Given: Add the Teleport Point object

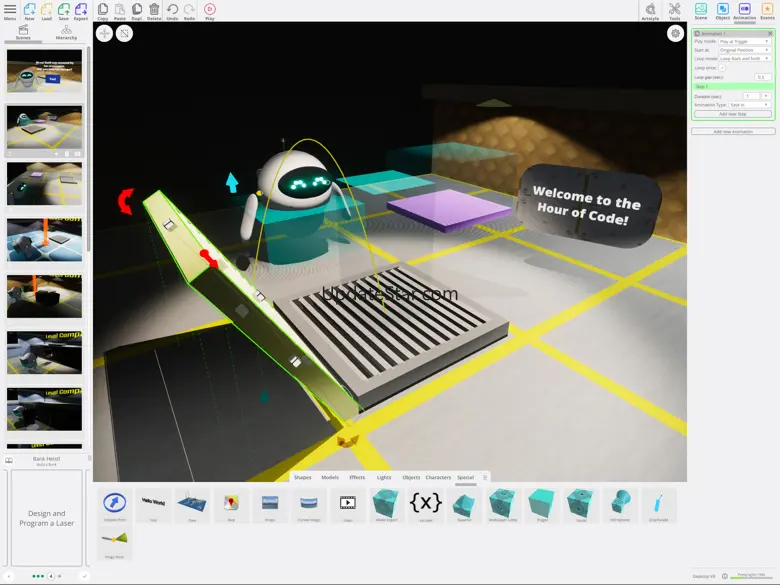Looking at the screenshot, I should tap(114, 505).
